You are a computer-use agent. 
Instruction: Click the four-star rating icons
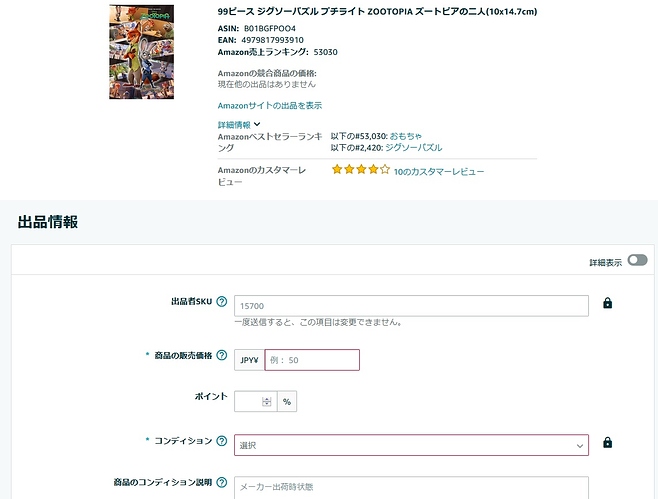point(360,170)
